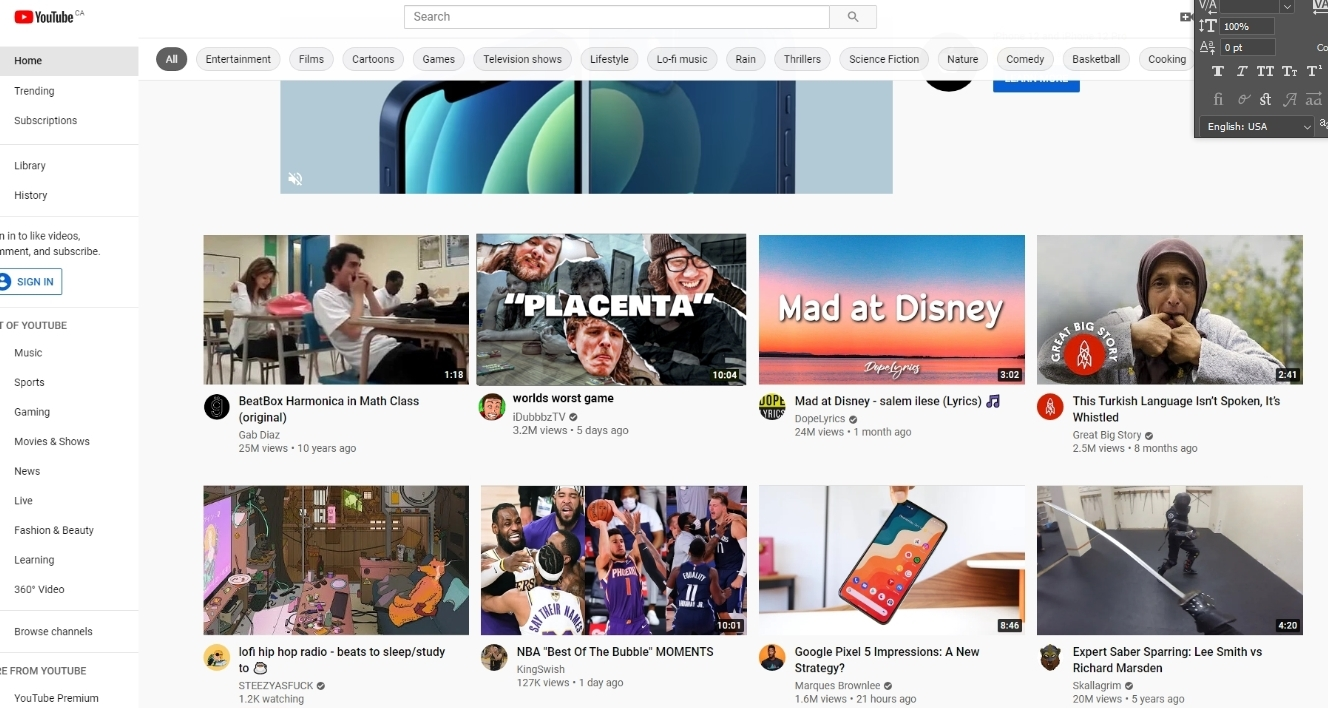The width and height of the screenshot is (1328, 708).
Task: Open the "PLACENTA" worlds worst game thumbnail
Action: [611, 310]
